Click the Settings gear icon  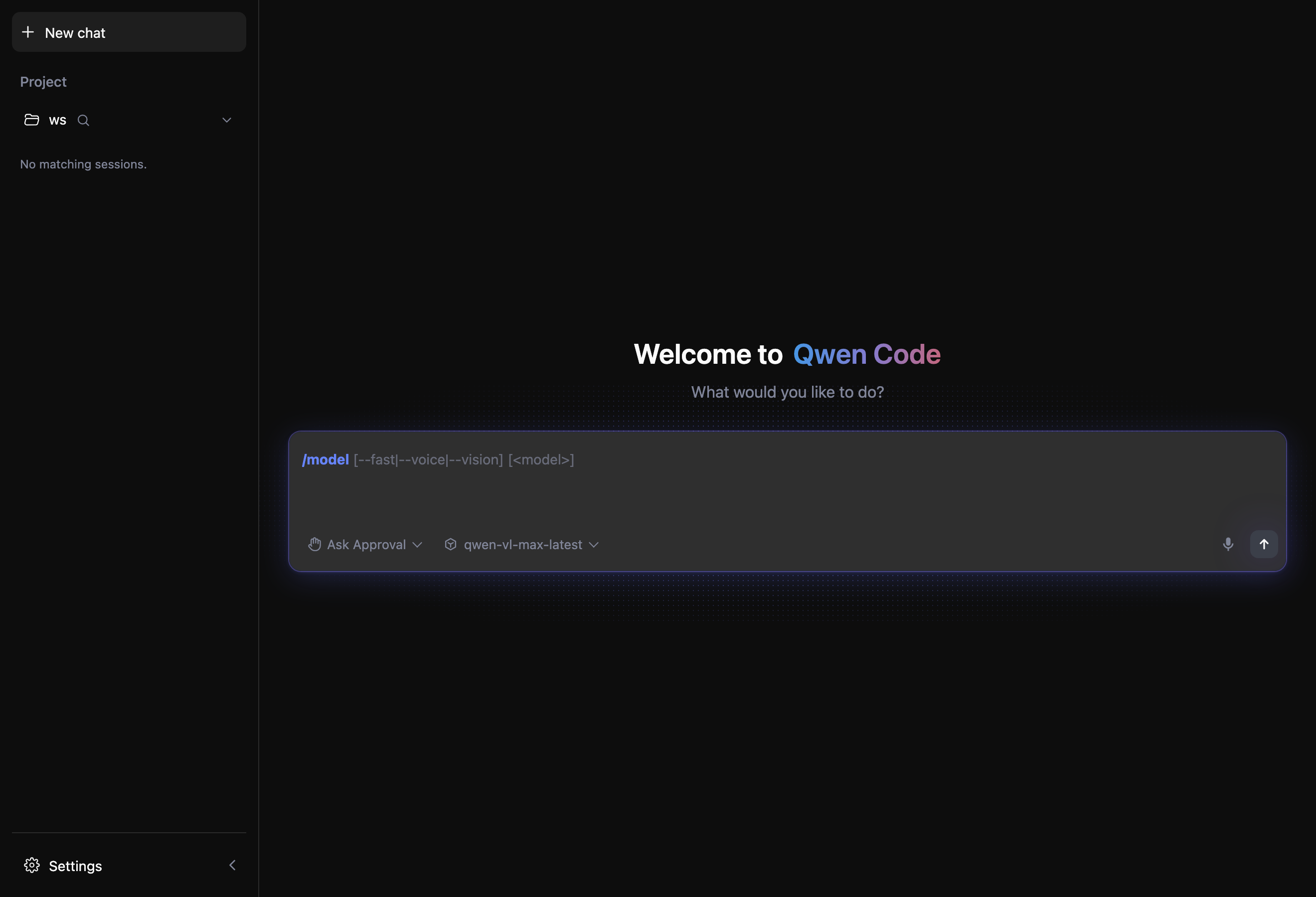32,865
